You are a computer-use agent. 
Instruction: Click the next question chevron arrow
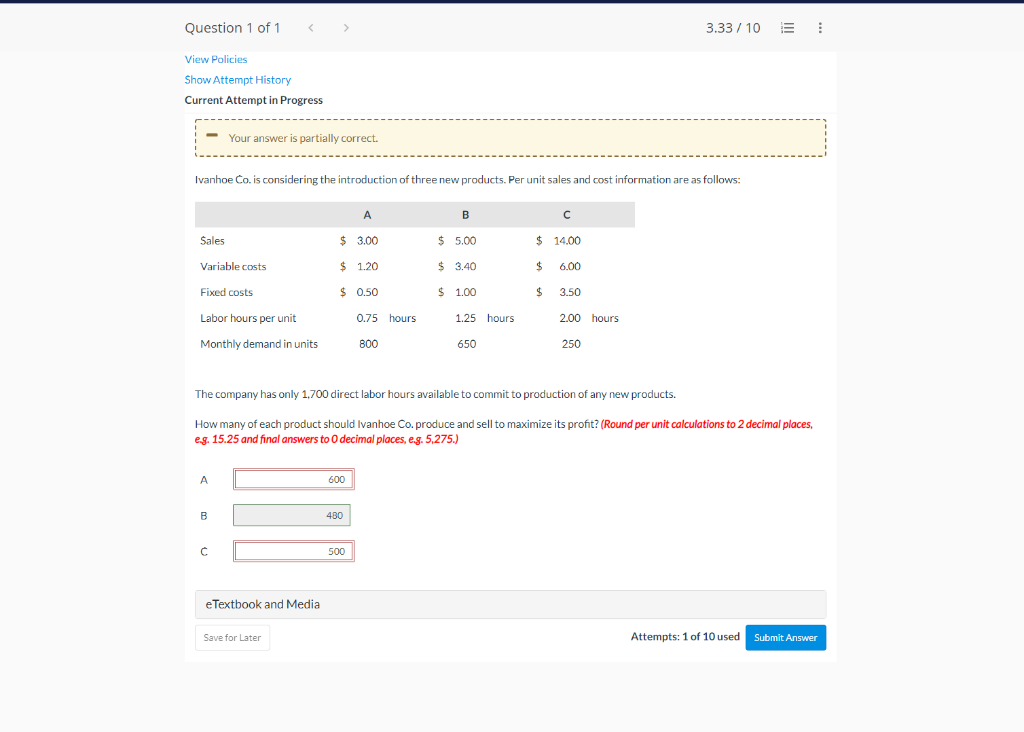click(x=346, y=28)
